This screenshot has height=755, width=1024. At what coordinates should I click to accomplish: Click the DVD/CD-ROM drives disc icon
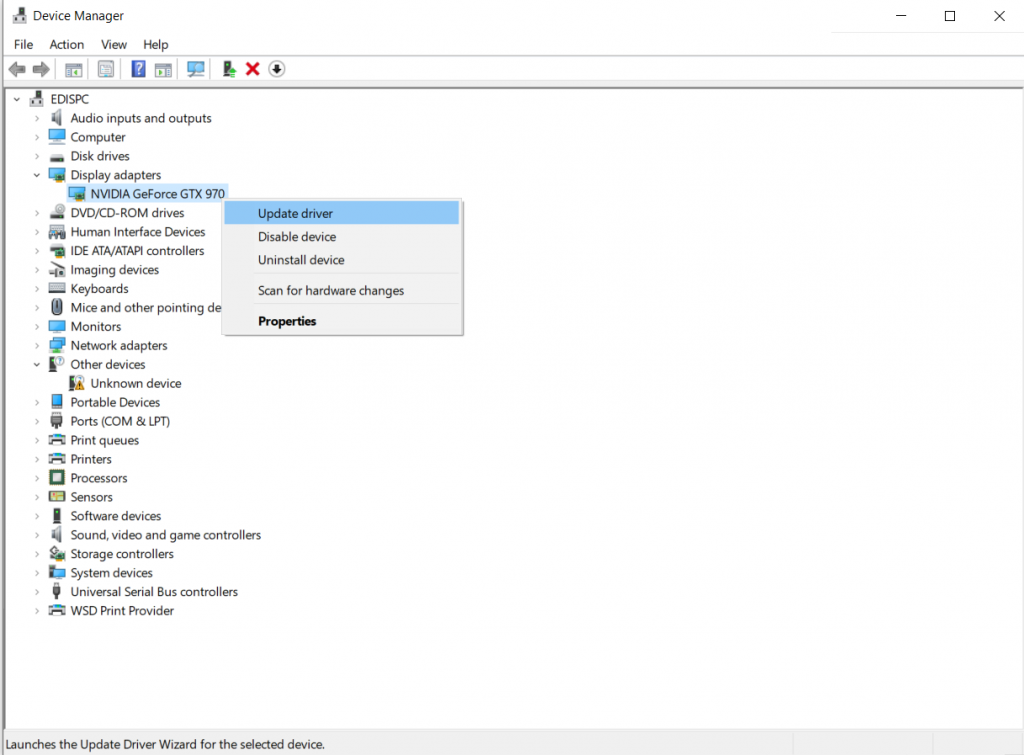(57, 212)
